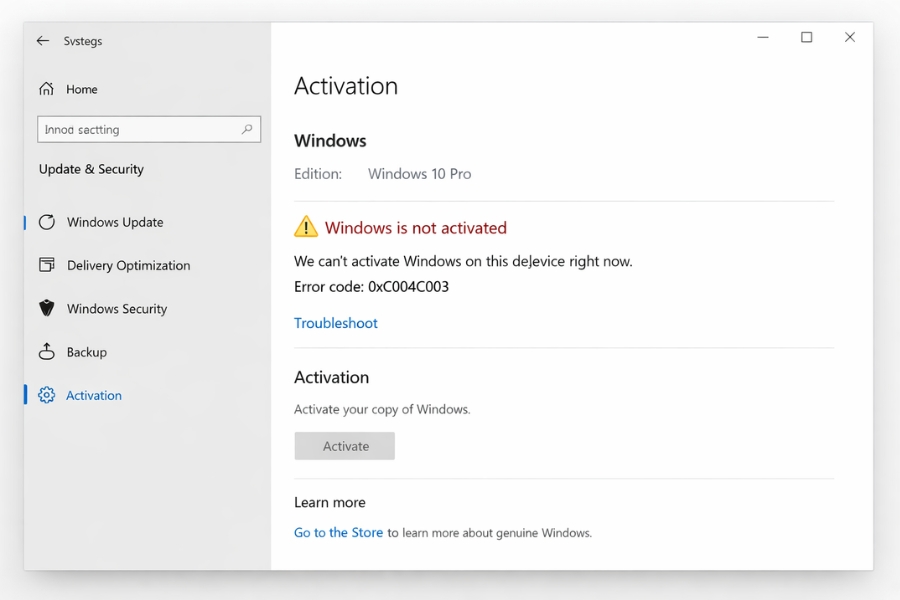Click the magnifier icon in search box
Screen dimensions: 900x600
click(x=251, y=129)
